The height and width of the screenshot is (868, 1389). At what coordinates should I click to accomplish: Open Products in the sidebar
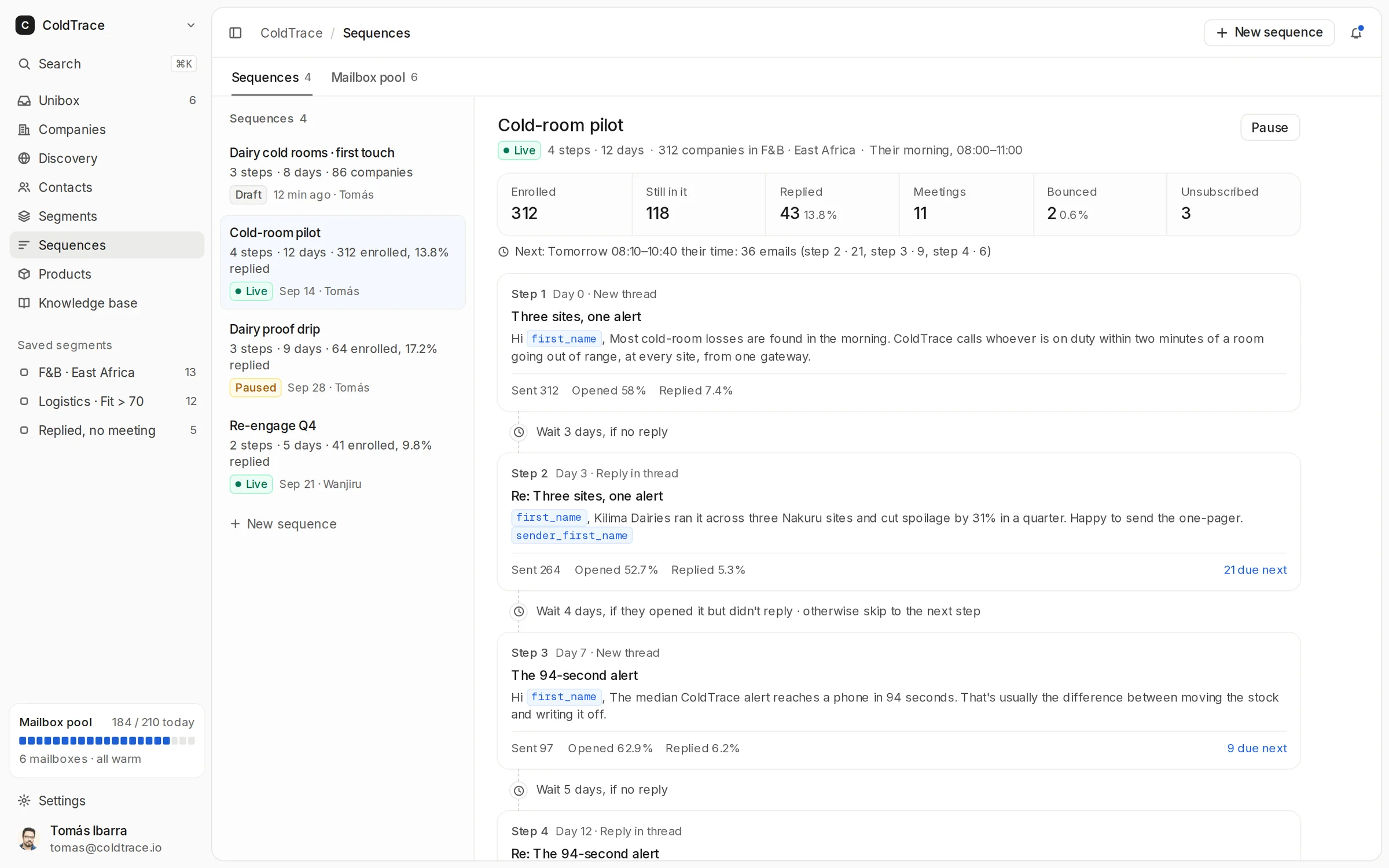click(107, 274)
